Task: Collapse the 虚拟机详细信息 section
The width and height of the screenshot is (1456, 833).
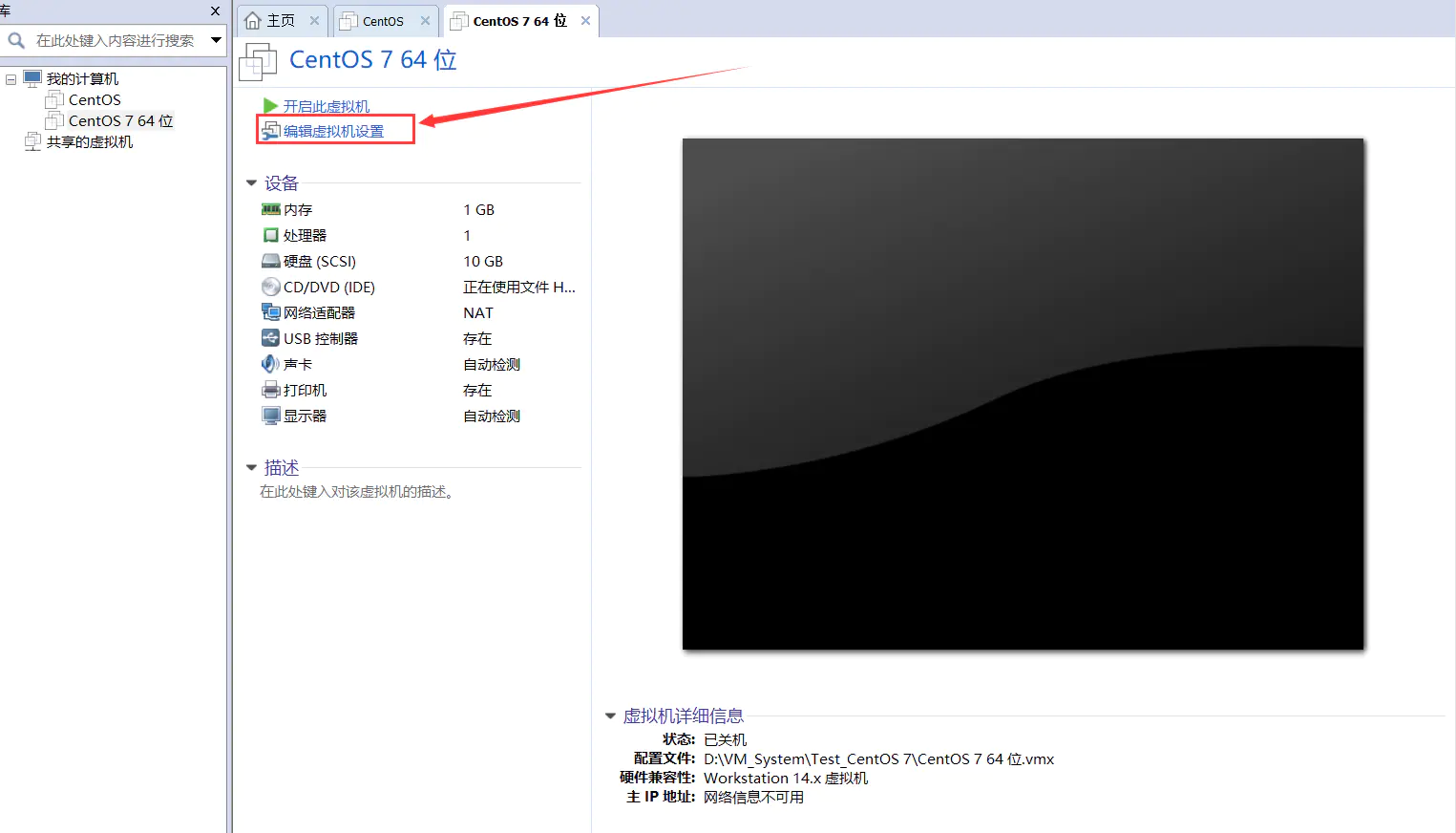Action: click(611, 716)
